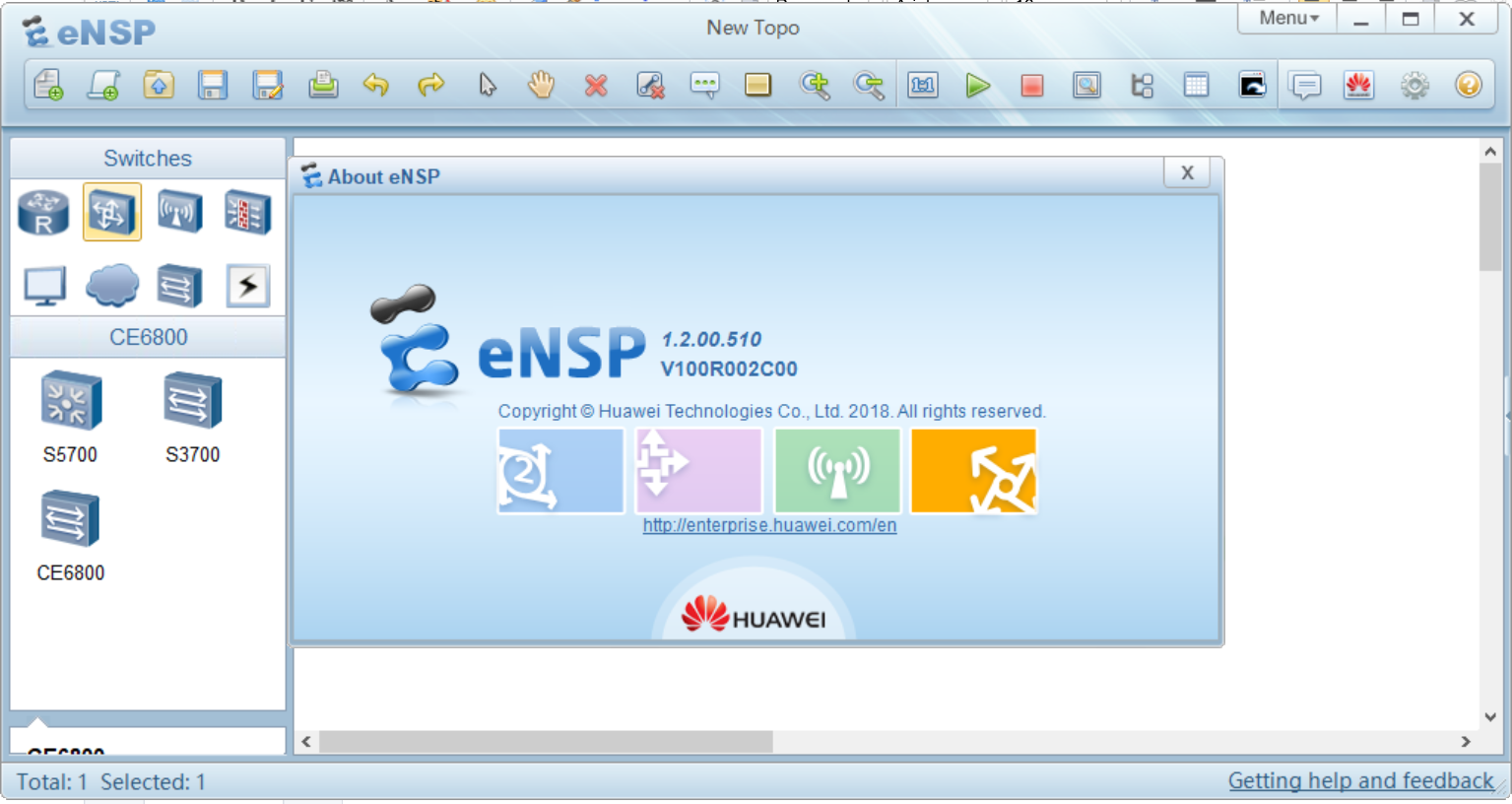Click the New Topo toolbar icon

[x=48, y=86]
